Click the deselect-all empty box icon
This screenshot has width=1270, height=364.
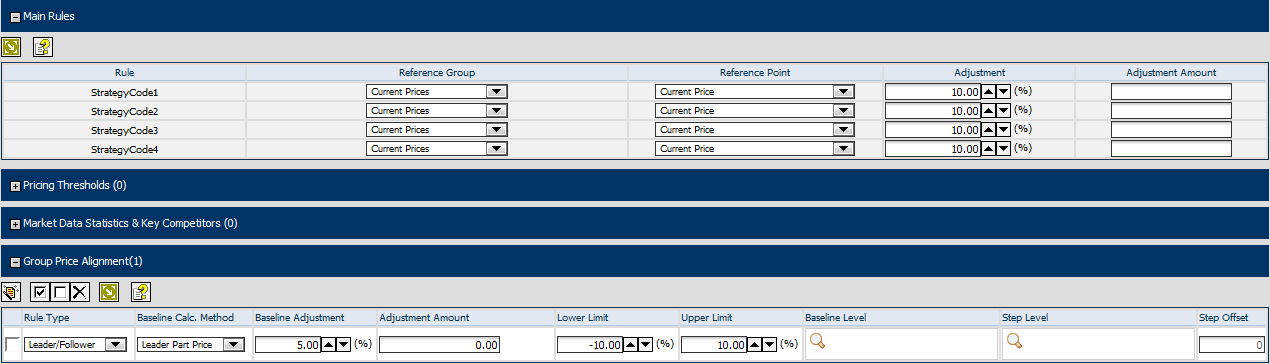60,292
